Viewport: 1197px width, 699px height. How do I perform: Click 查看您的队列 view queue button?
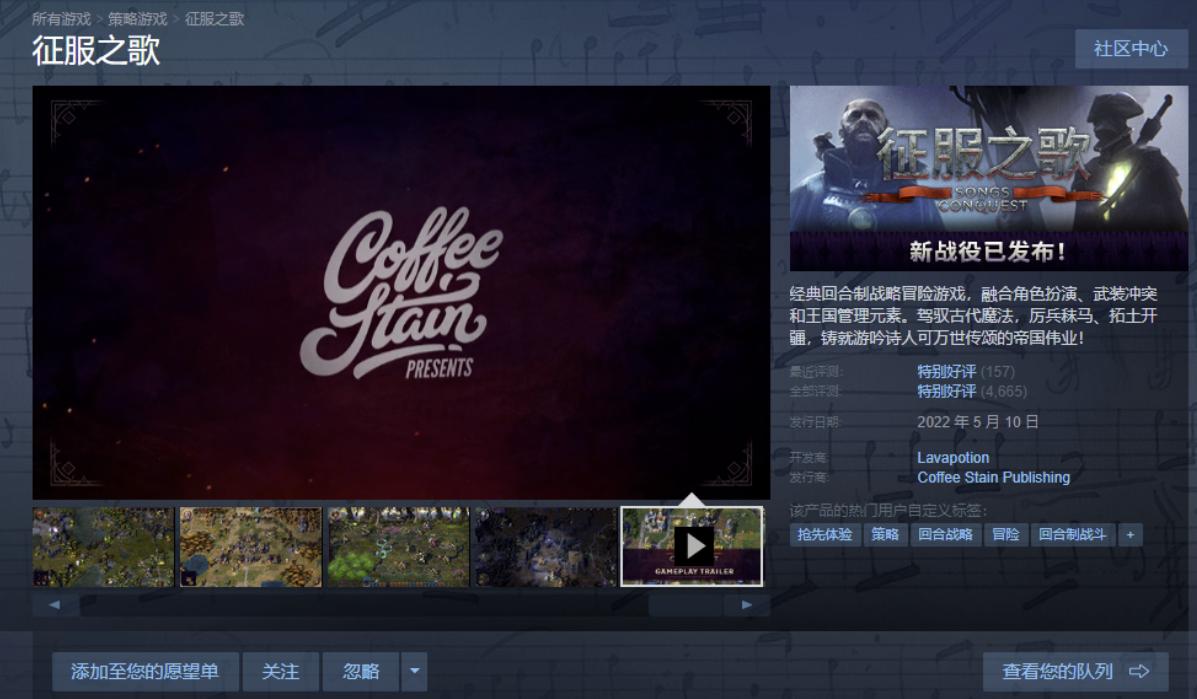point(1075,672)
